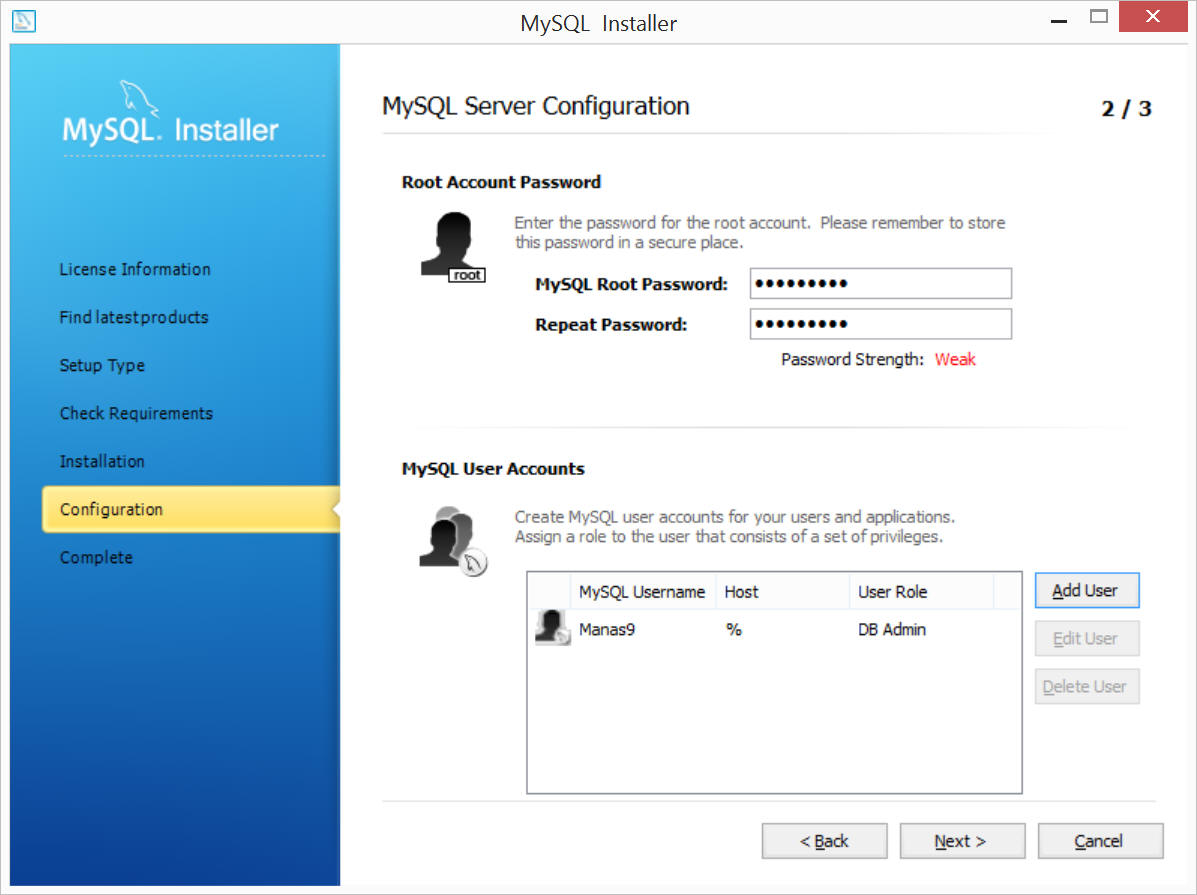Click the MySQL User Accounts heading
Image resolution: width=1197 pixels, height=895 pixels.
point(493,468)
